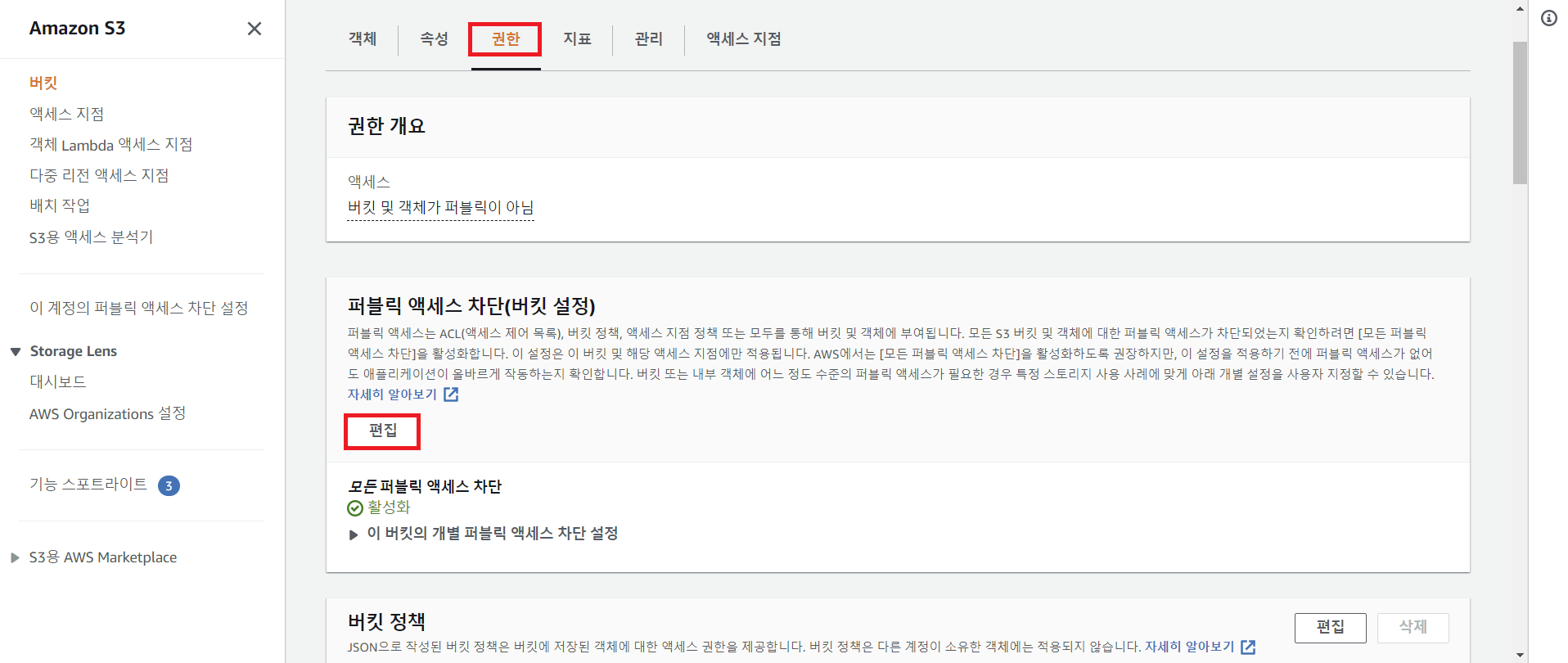The image size is (1568, 663).
Task: Open 액세스 지점 in the sidebar
Action: (x=67, y=114)
